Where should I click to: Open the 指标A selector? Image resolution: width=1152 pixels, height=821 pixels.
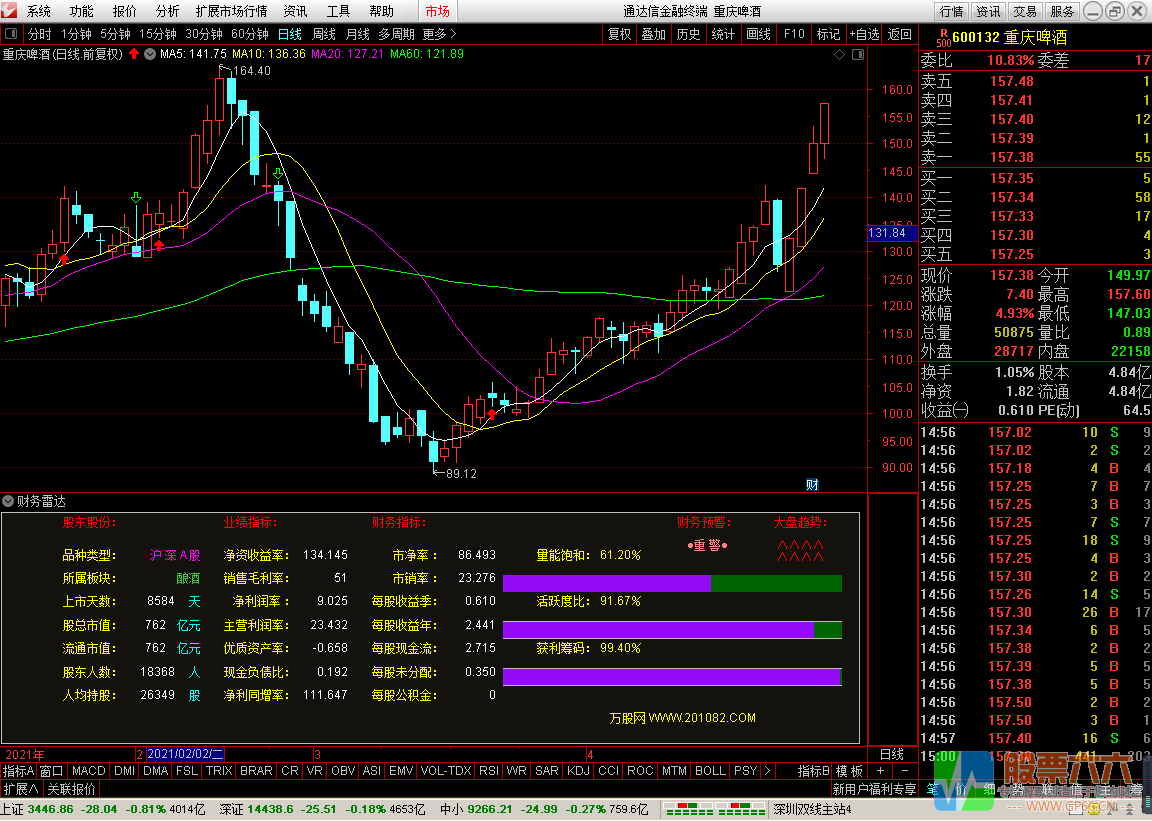[x=18, y=770]
